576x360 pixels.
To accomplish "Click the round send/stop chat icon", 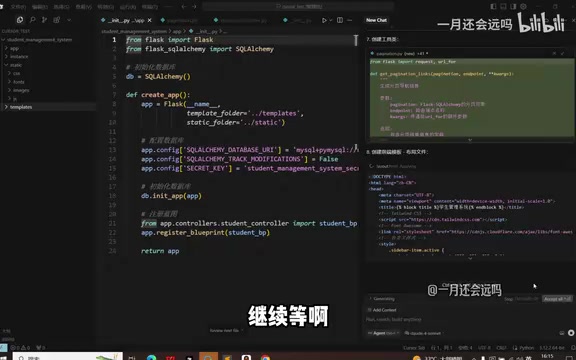I will [x=571, y=333].
